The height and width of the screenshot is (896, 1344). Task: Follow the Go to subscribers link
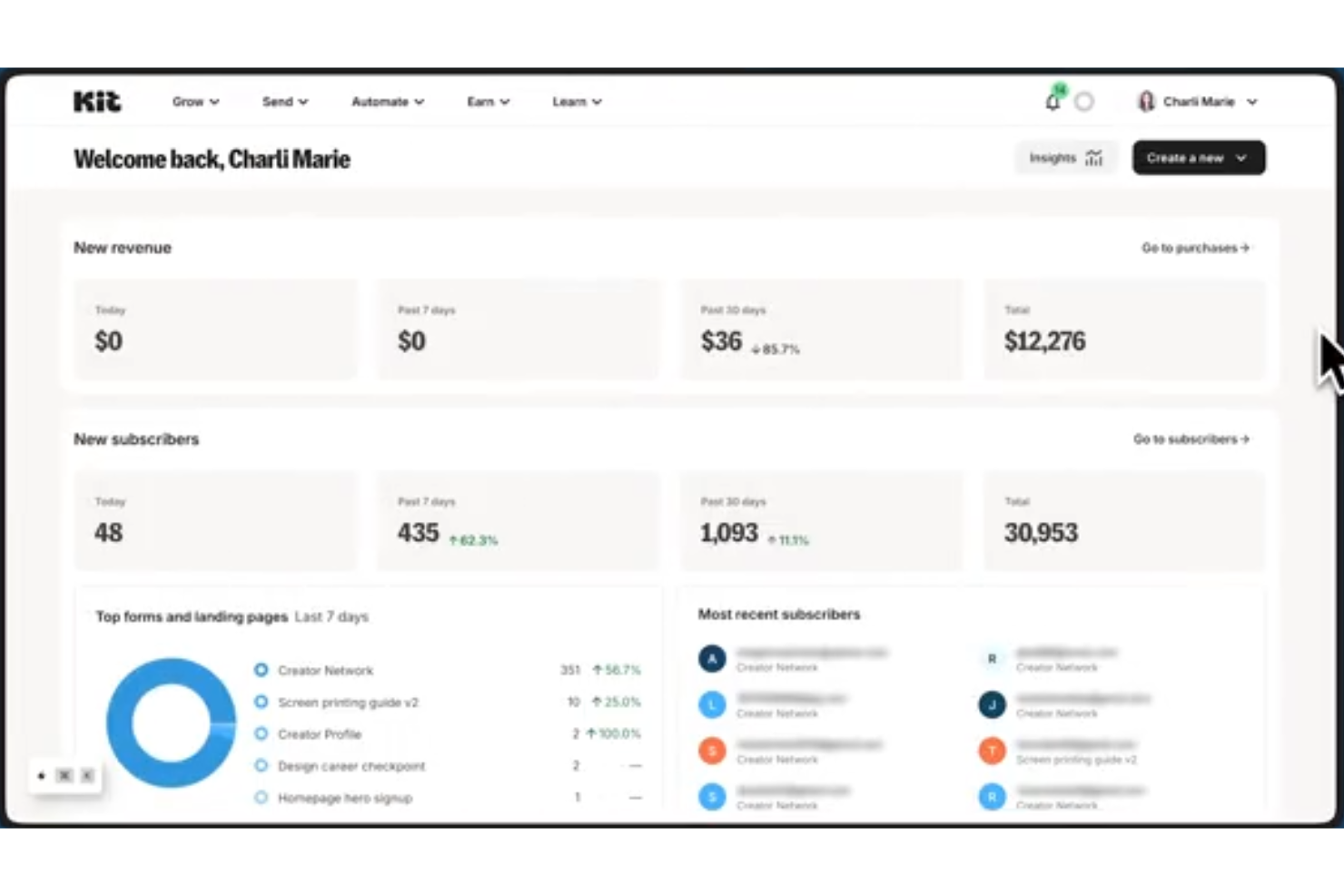[1191, 439]
